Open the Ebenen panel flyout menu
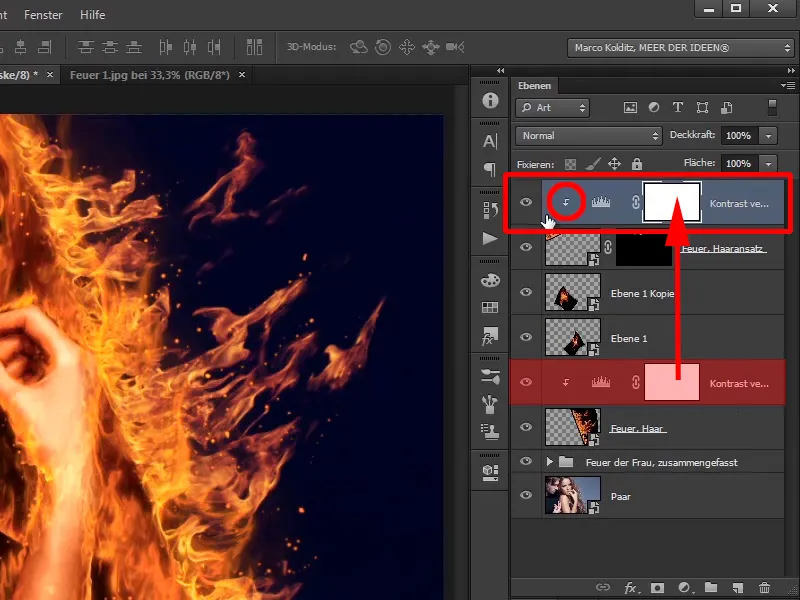800x600 pixels. [788, 85]
